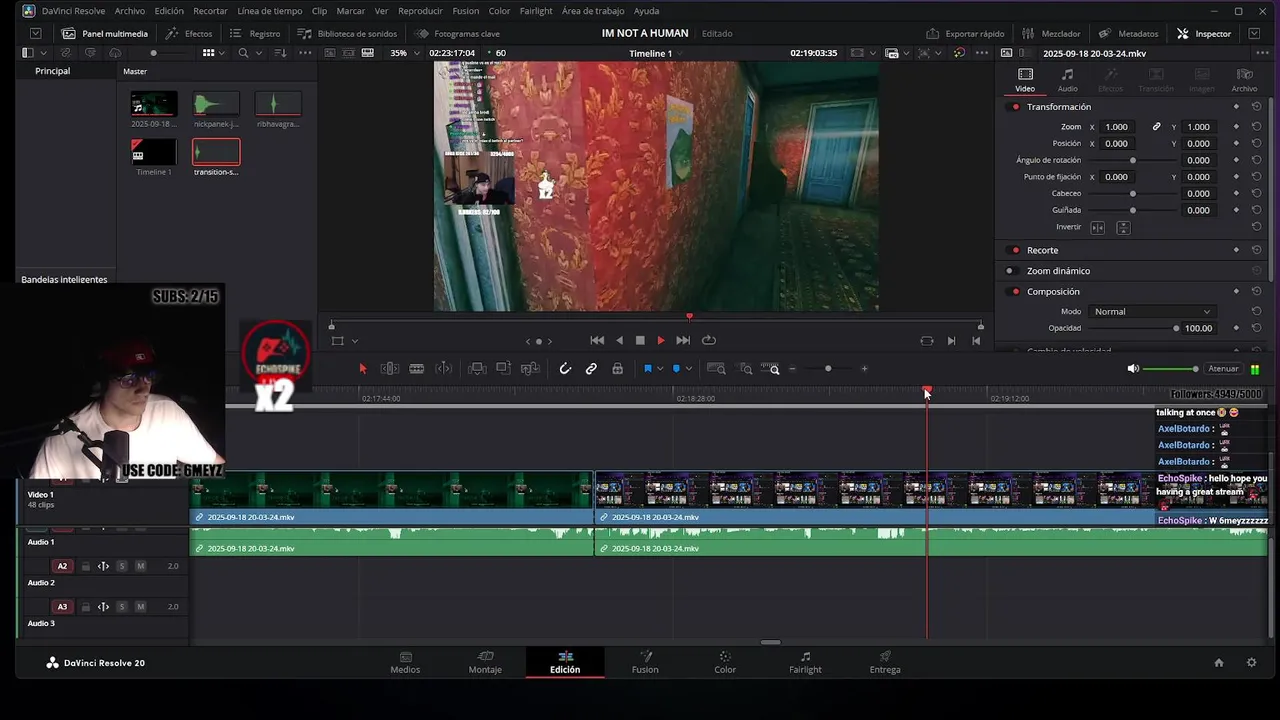Open the Registro edit index panel

coord(255,33)
